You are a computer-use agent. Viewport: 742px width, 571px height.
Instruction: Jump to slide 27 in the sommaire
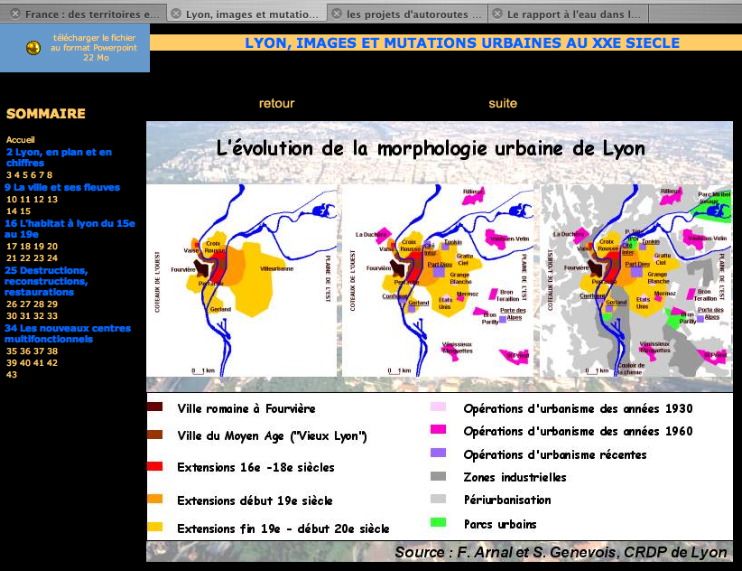pos(25,304)
